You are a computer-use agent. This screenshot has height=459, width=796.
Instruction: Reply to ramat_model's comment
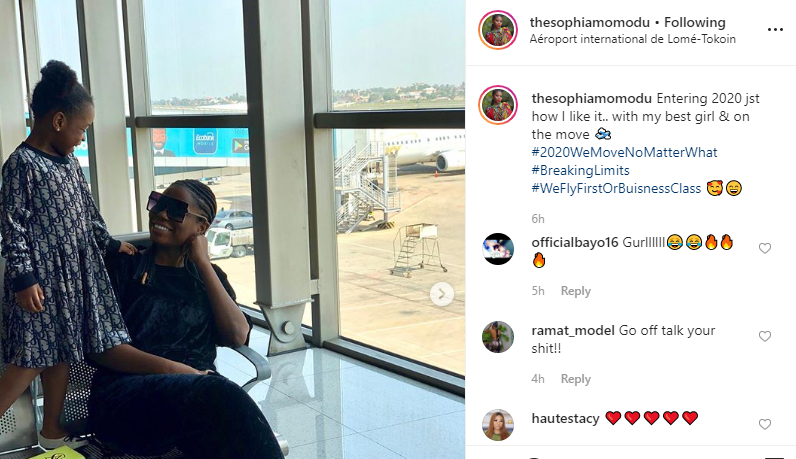(x=576, y=379)
